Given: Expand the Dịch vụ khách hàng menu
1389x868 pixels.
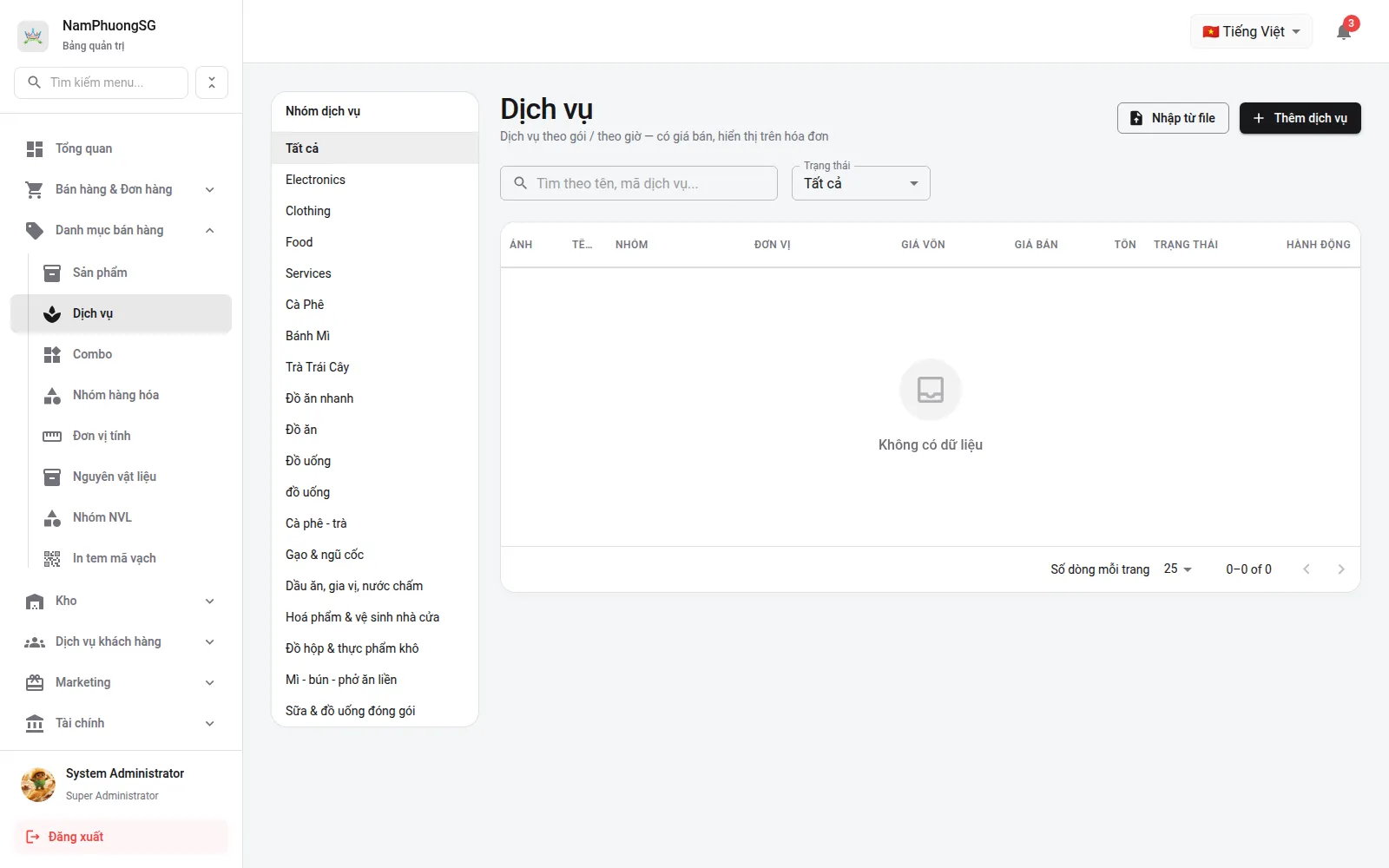Looking at the screenshot, I should coord(121,641).
